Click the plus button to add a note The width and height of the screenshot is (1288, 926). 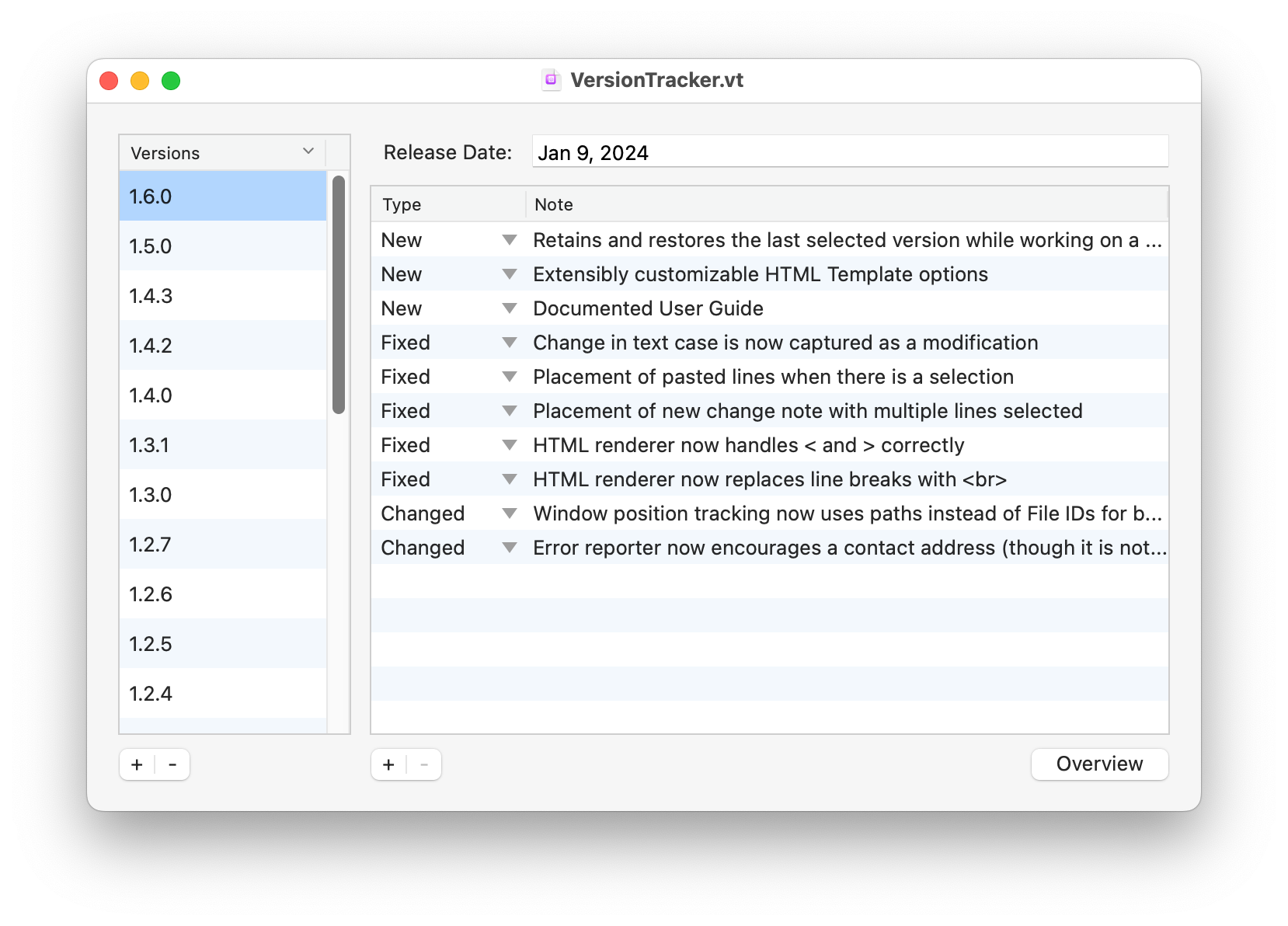[x=388, y=764]
